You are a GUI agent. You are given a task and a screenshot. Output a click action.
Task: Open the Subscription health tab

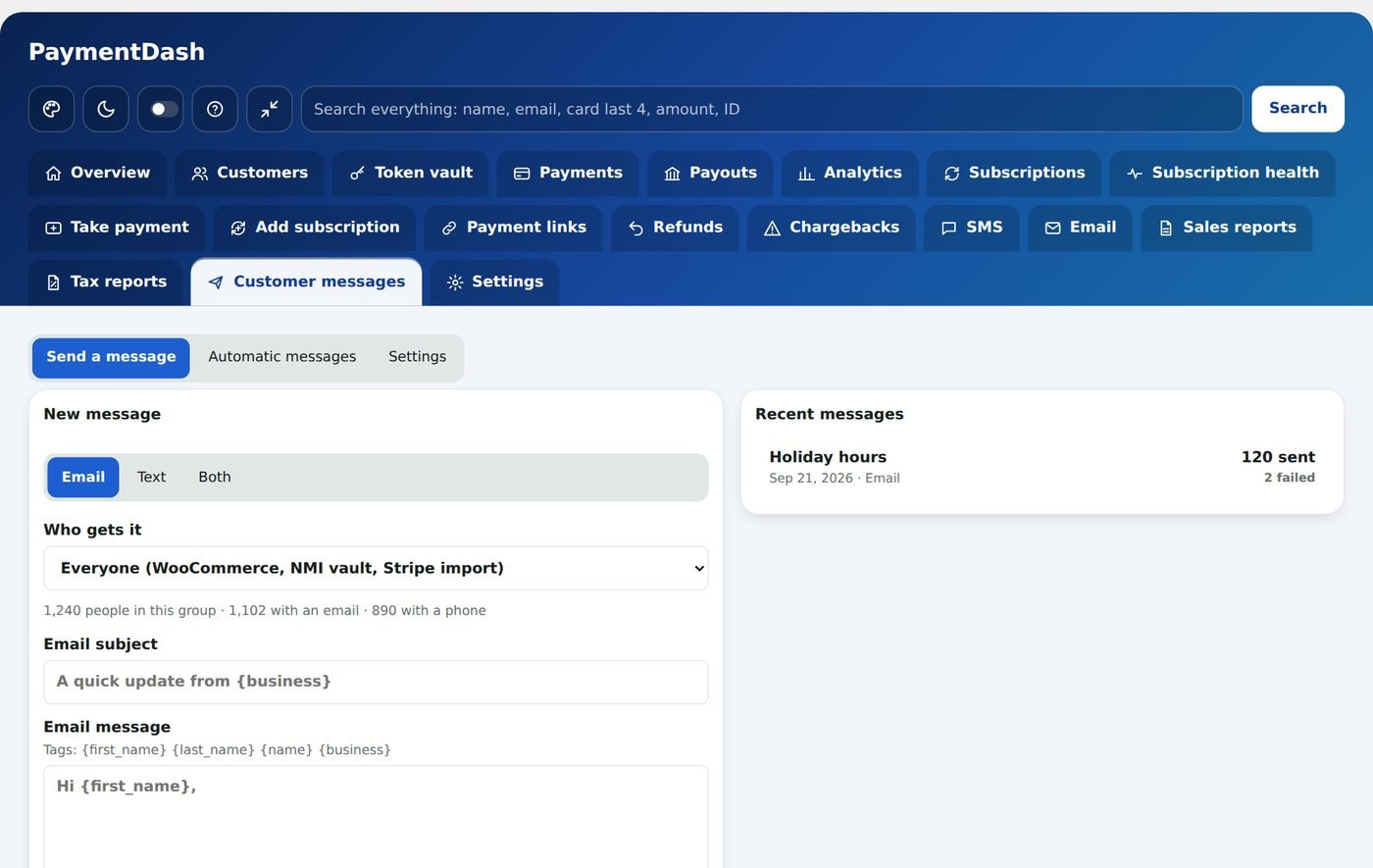[x=1223, y=173]
